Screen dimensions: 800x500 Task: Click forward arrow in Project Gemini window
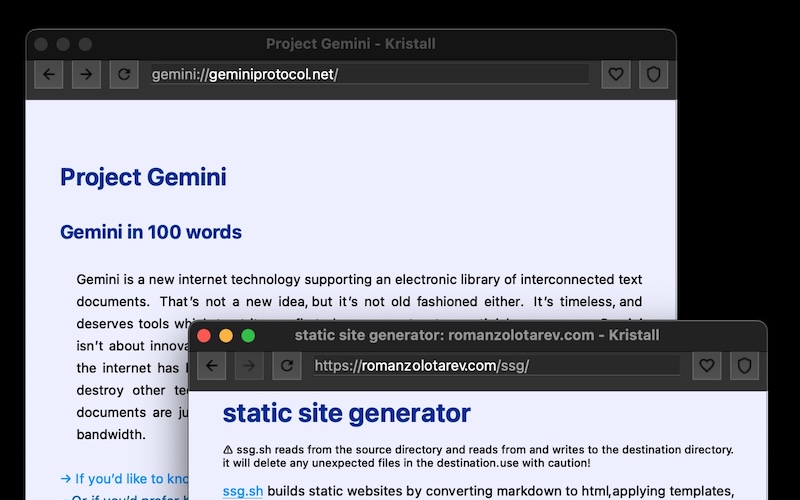pyautogui.click(x=86, y=74)
